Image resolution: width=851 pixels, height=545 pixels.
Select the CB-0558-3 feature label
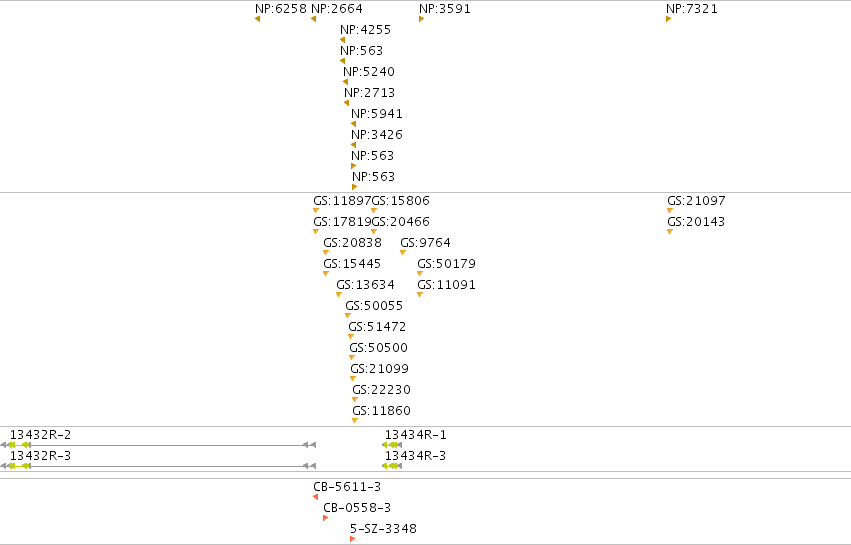(357, 508)
